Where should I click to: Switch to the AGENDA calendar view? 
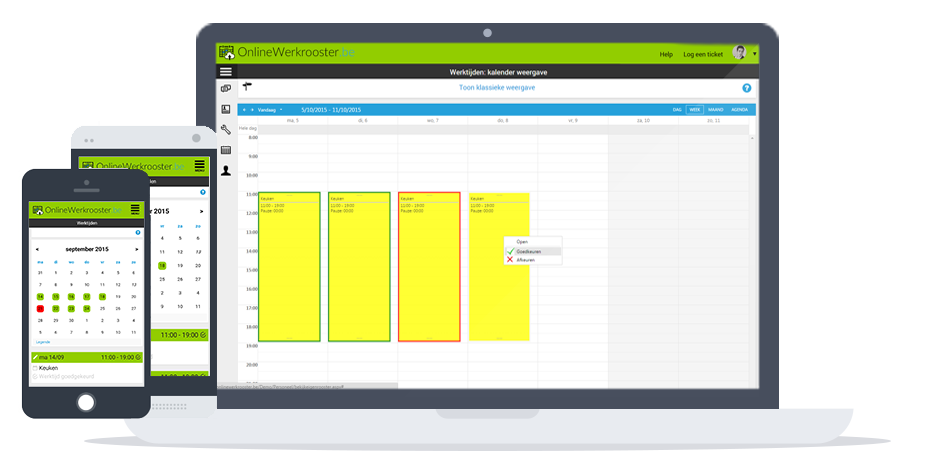pyautogui.click(x=740, y=109)
